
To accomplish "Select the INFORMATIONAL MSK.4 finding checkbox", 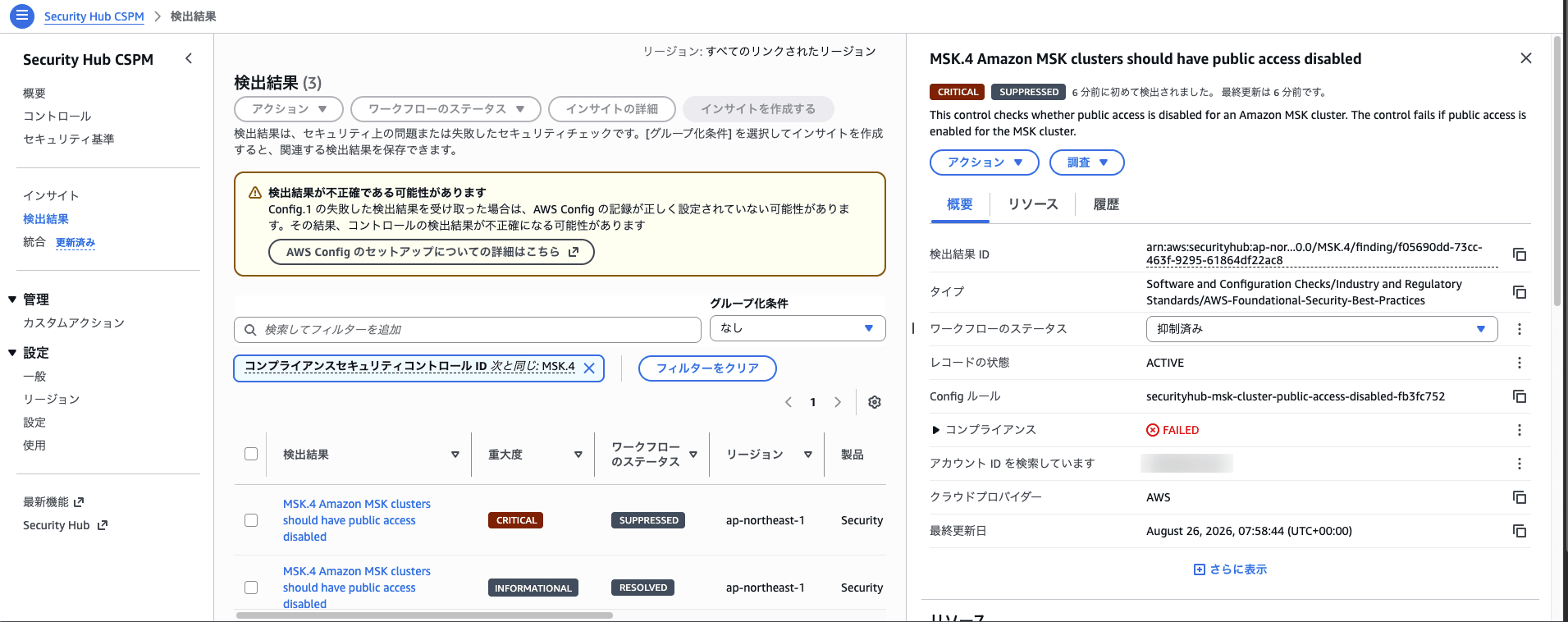I will point(251,588).
